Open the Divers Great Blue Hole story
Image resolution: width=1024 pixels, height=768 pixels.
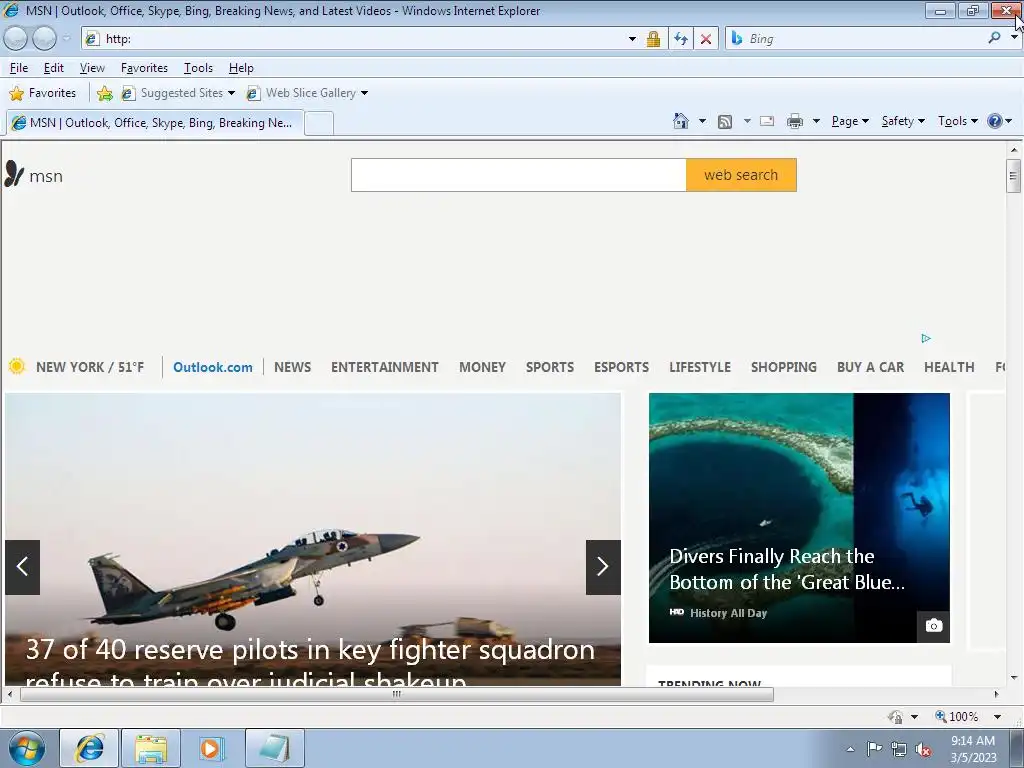click(x=799, y=518)
